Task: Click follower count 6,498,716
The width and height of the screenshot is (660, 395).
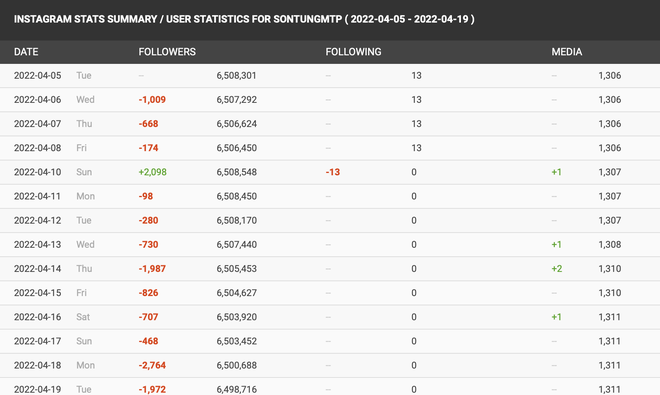Action: click(x=237, y=389)
